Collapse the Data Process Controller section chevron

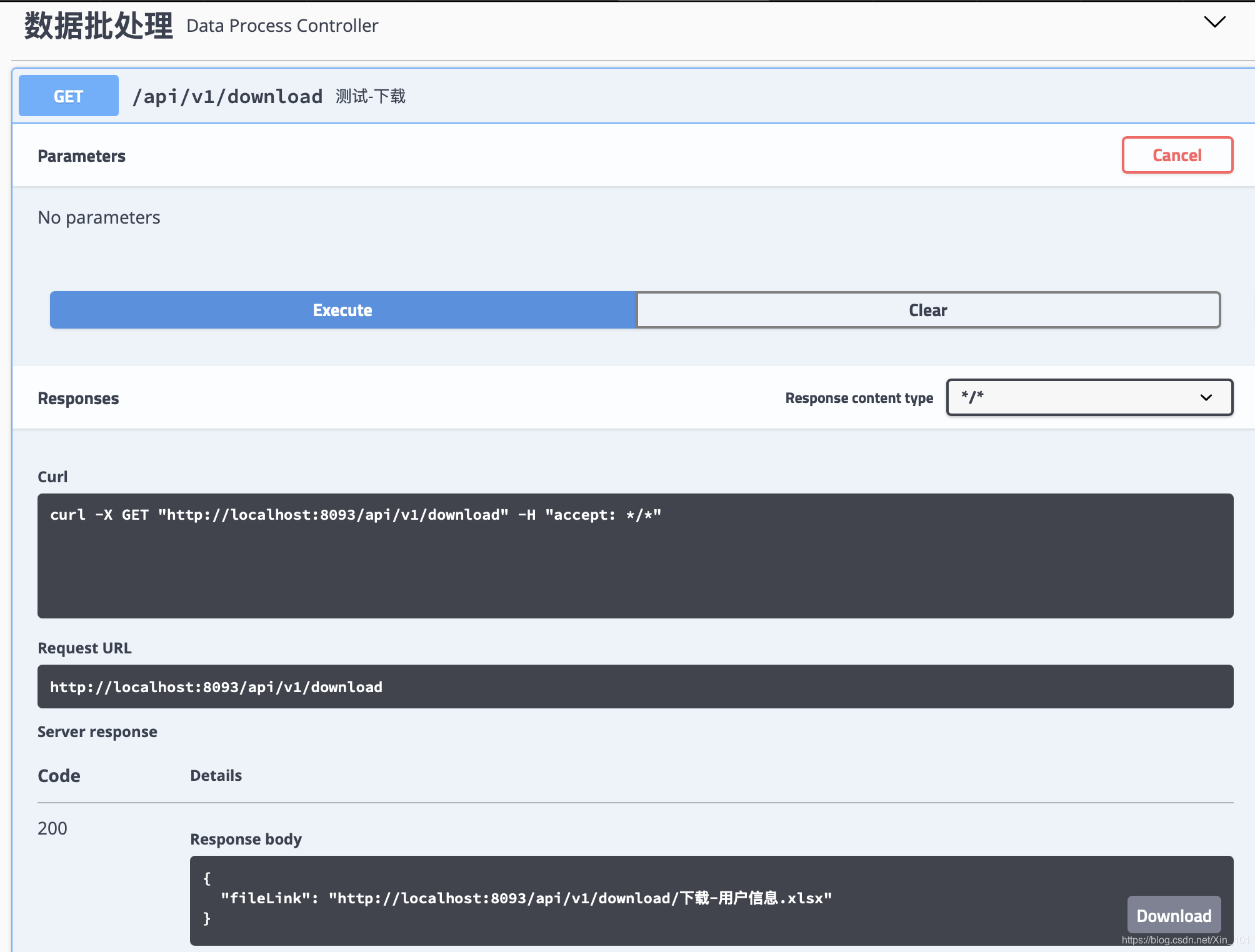click(x=1214, y=22)
